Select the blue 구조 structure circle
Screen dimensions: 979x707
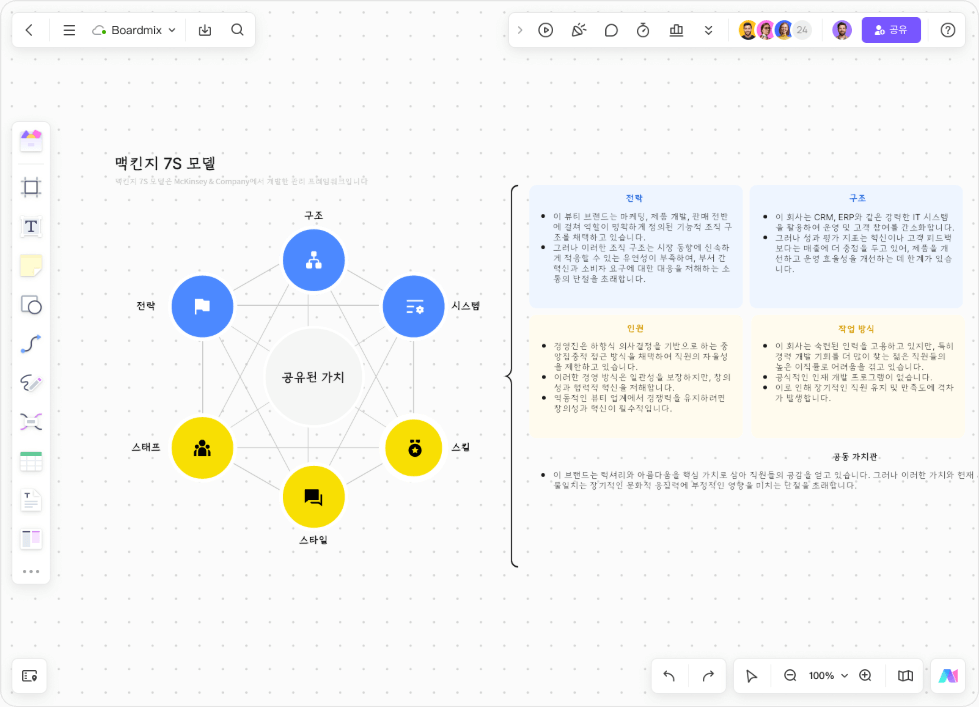[x=313, y=260]
